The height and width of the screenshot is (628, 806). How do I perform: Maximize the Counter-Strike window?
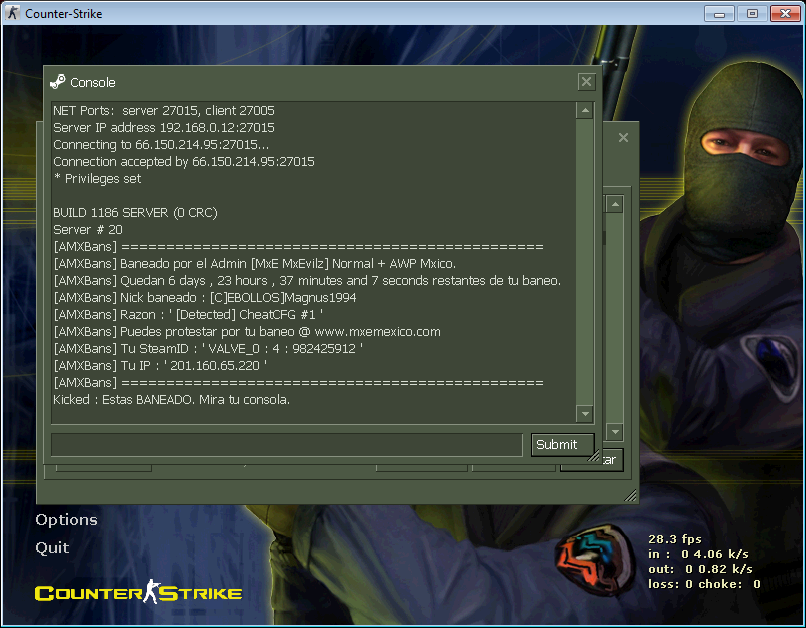[x=752, y=14]
